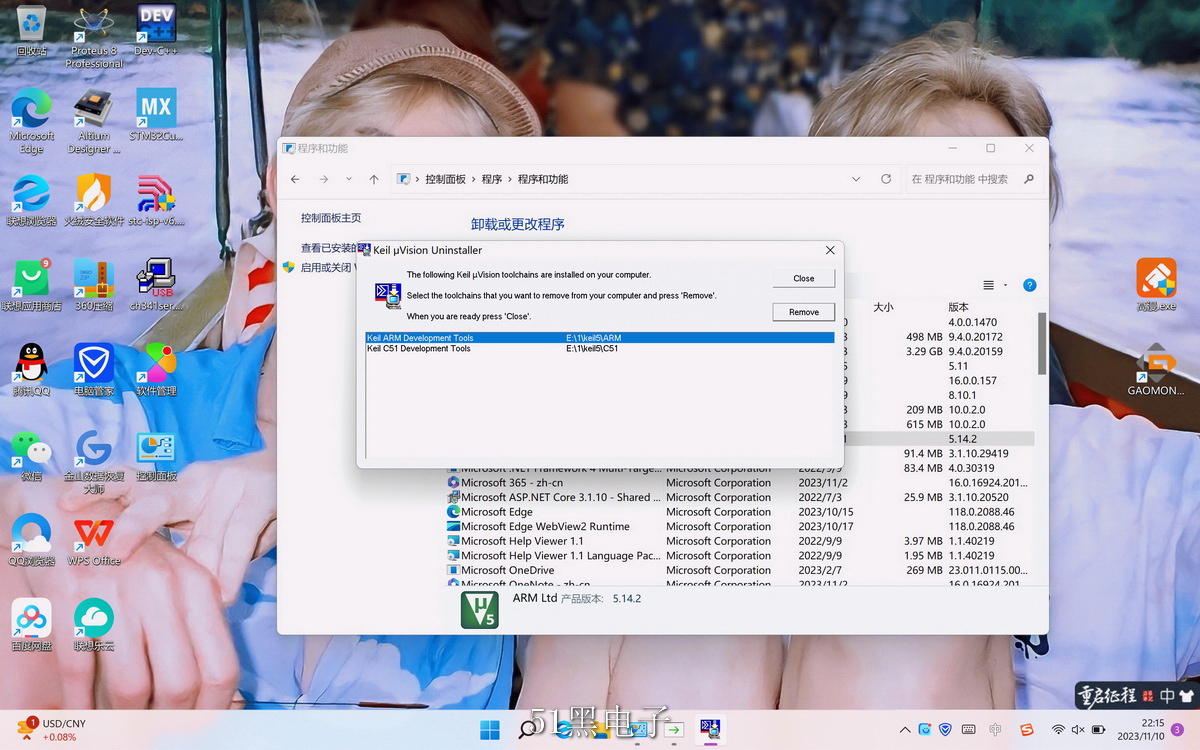Select Keil C51 Development Tools row

pyautogui.click(x=600, y=349)
